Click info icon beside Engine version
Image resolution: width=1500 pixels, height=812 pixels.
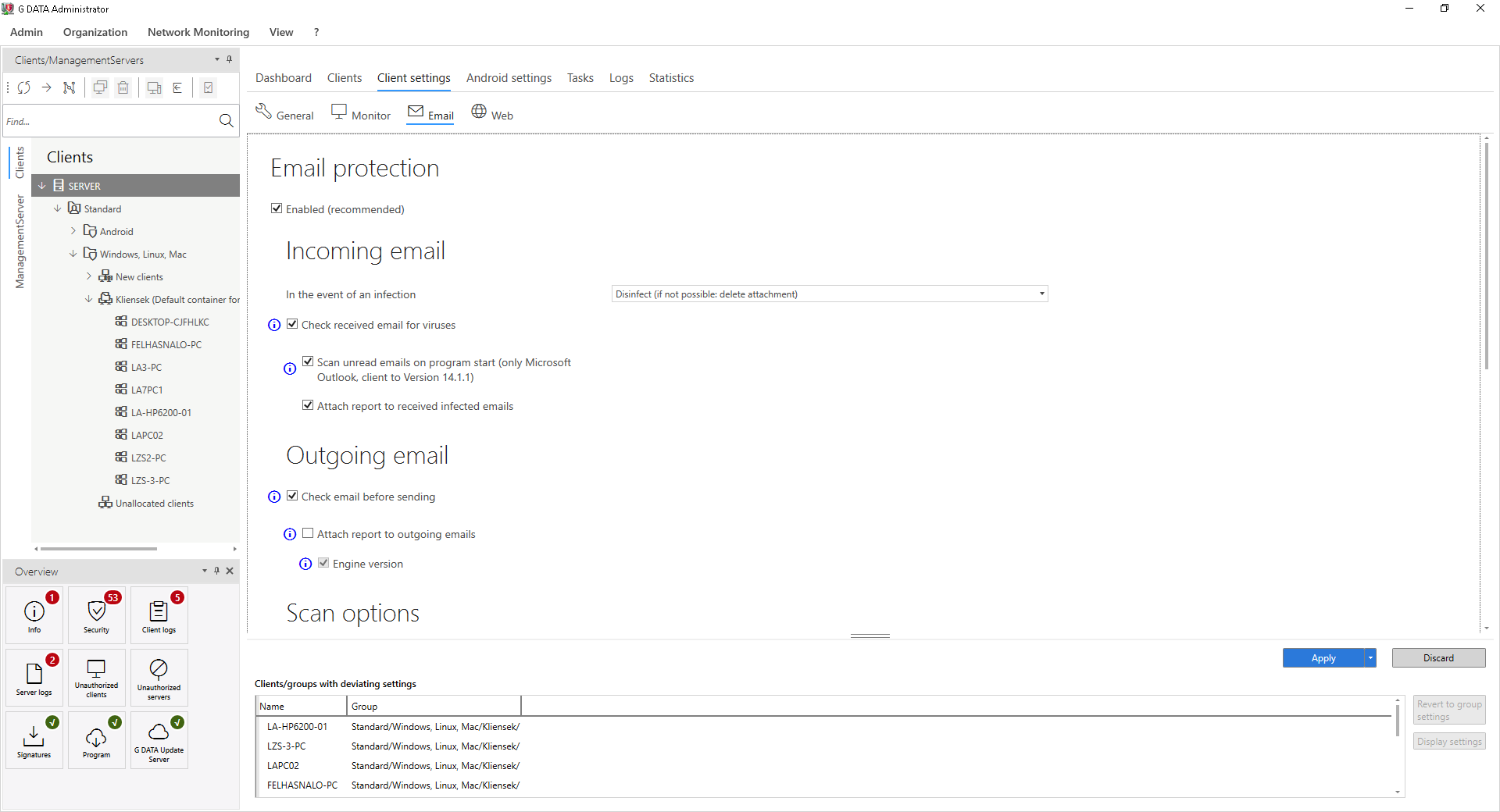click(305, 564)
